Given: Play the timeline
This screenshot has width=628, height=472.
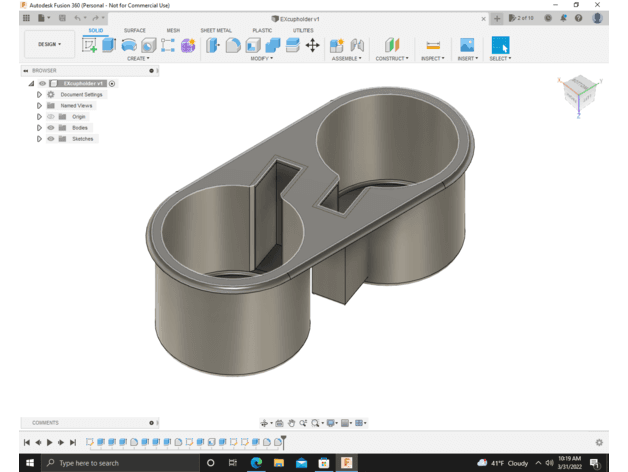Looking at the screenshot, I should pos(50,442).
